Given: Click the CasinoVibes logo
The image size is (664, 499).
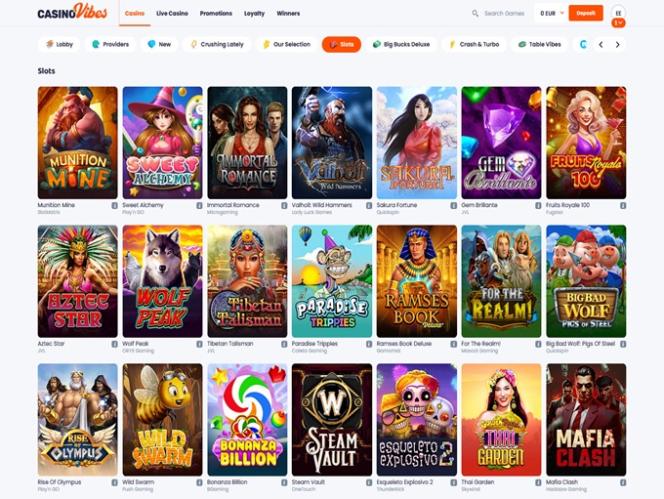Looking at the screenshot, I should 72,12.
